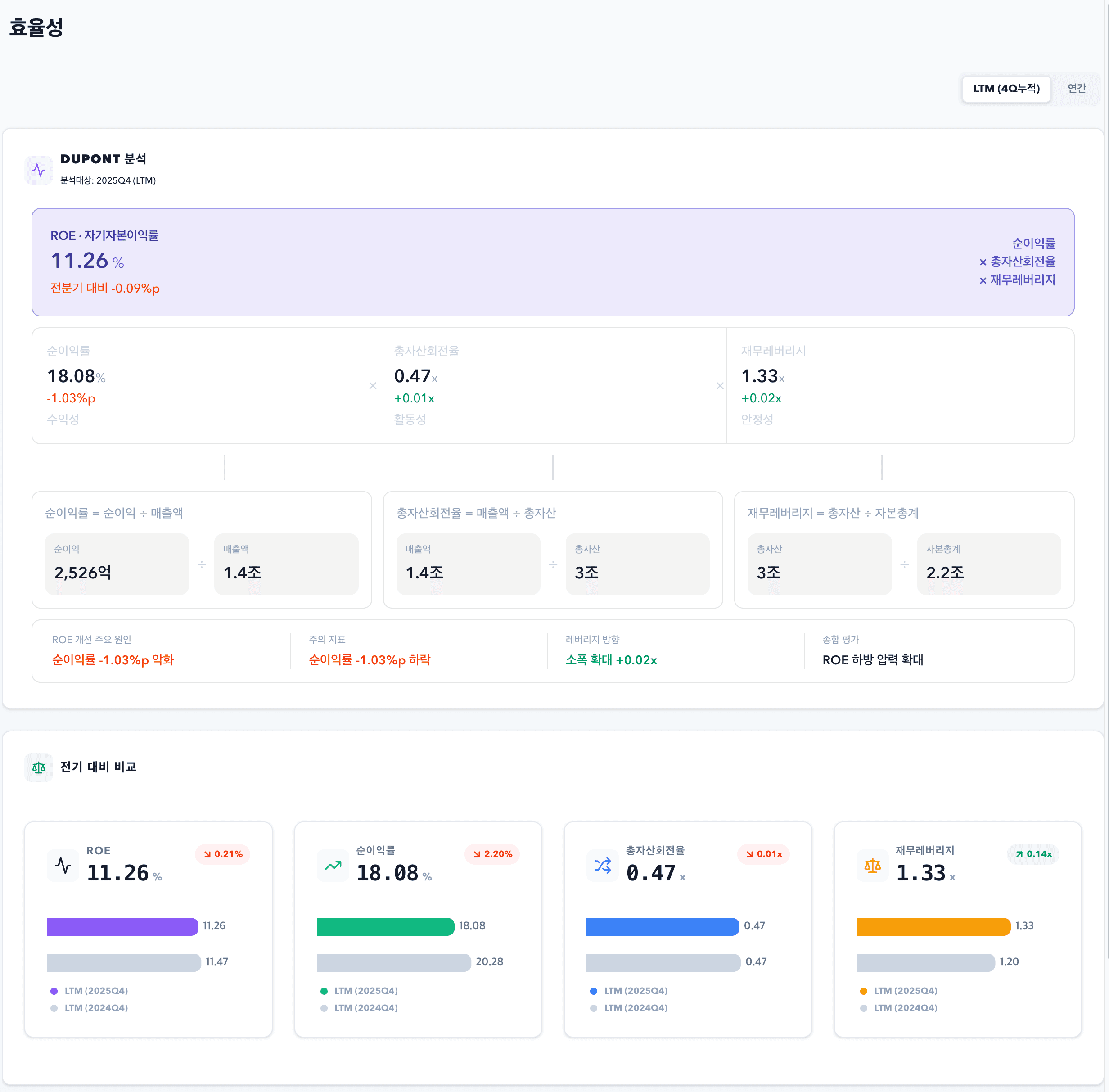Select the 순이익률 18.08% component cell

point(205,385)
